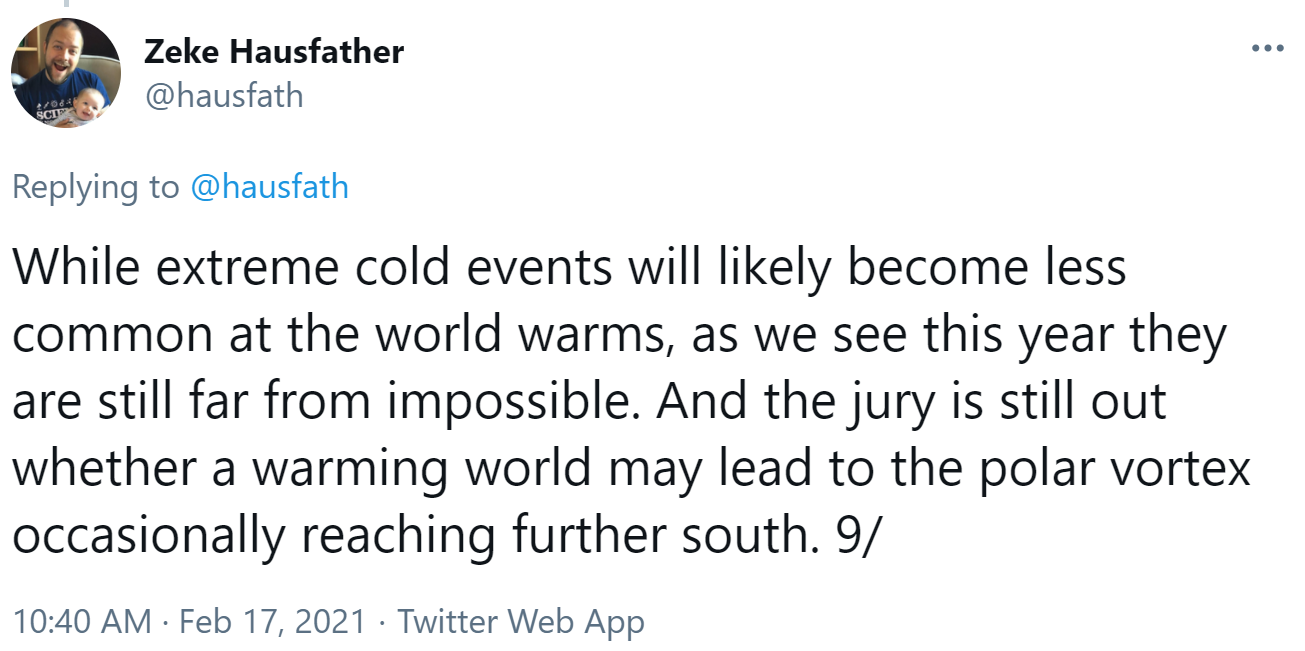
Task: Click Zeke Hausfather's profile avatar
Action: point(66,72)
